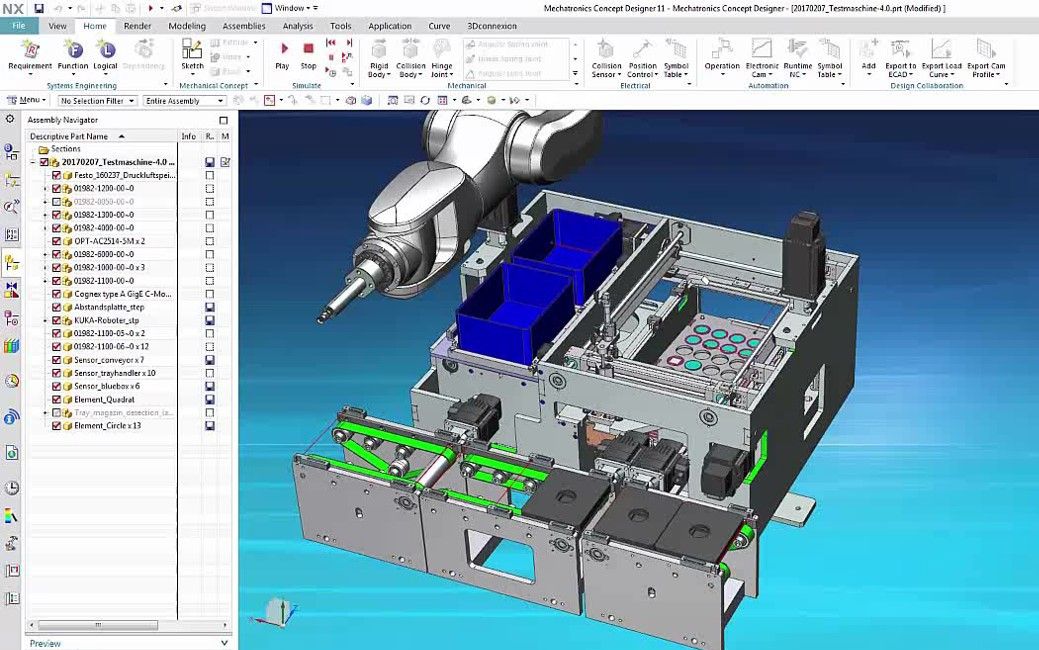Hide the Cognex type A GigE component
Viewport: 1039px width, 650px height.
click(56, 294)
